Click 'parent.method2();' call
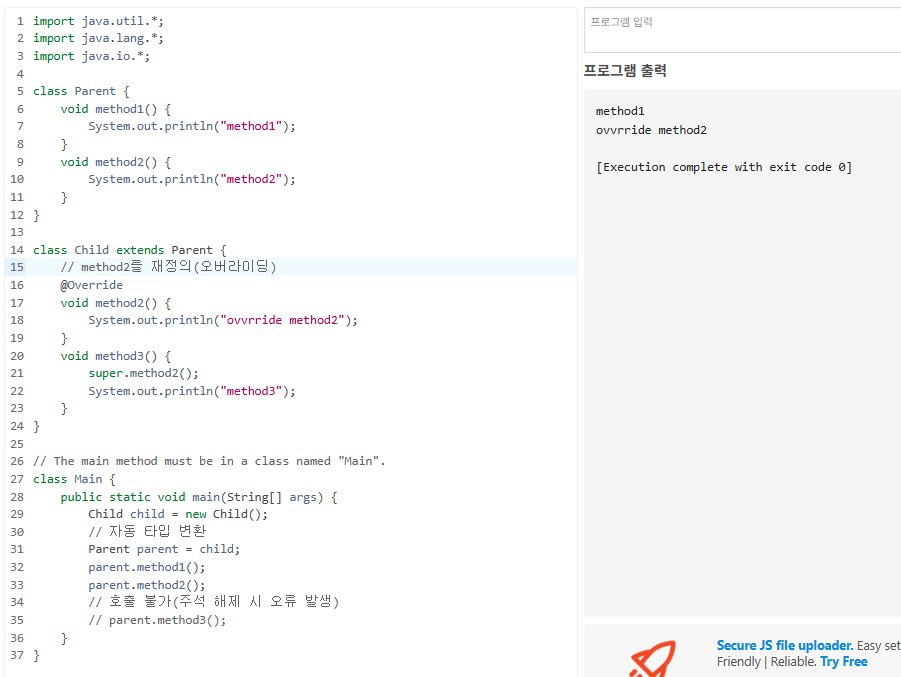Screen dimensions: 901x677 point(147,585)
